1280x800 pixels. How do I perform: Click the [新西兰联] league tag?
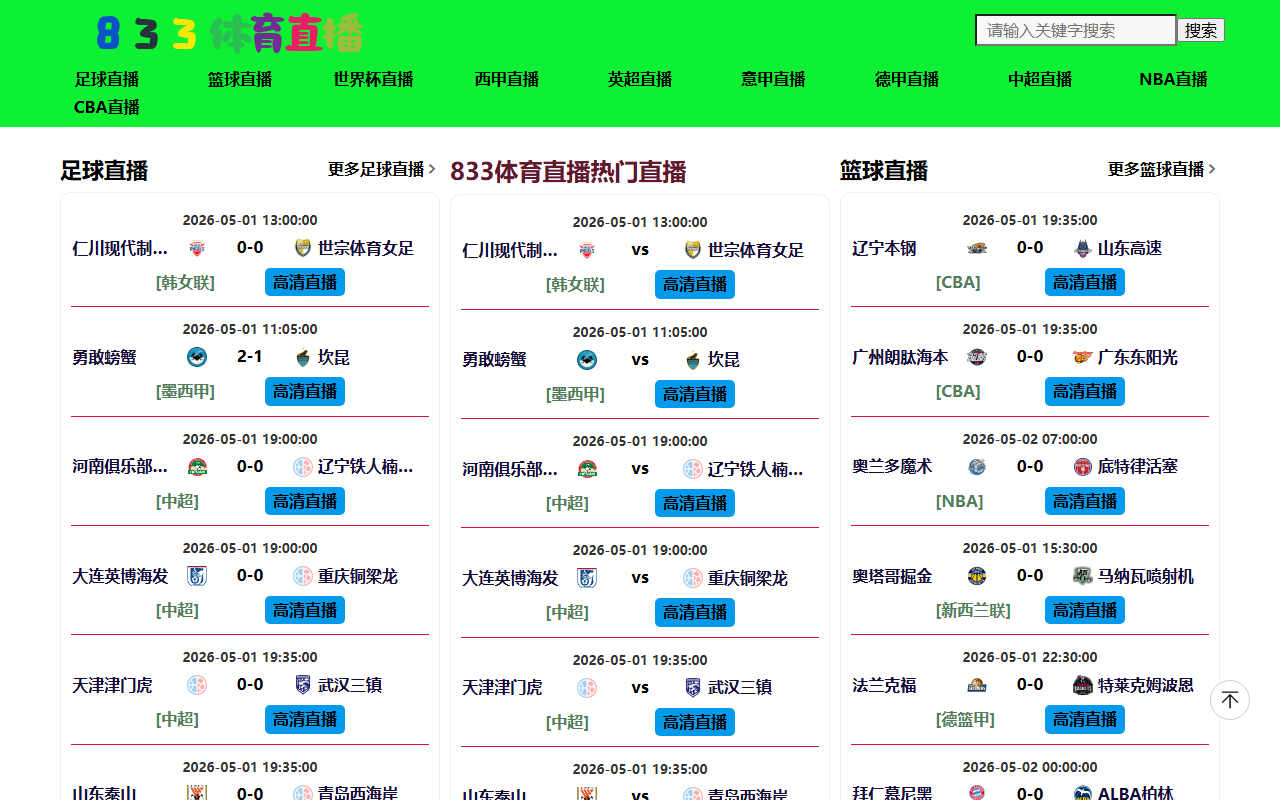pyautogui.click(x=973, y=610)
